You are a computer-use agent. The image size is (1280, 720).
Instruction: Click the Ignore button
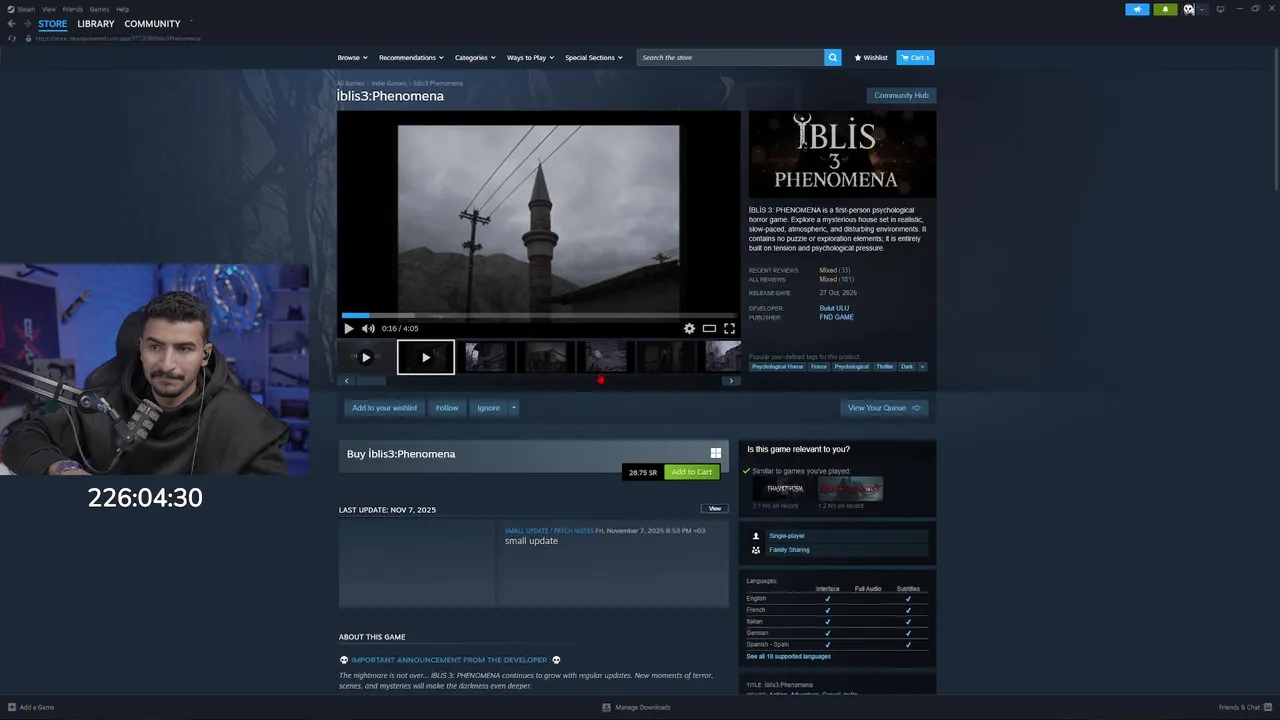488,407
